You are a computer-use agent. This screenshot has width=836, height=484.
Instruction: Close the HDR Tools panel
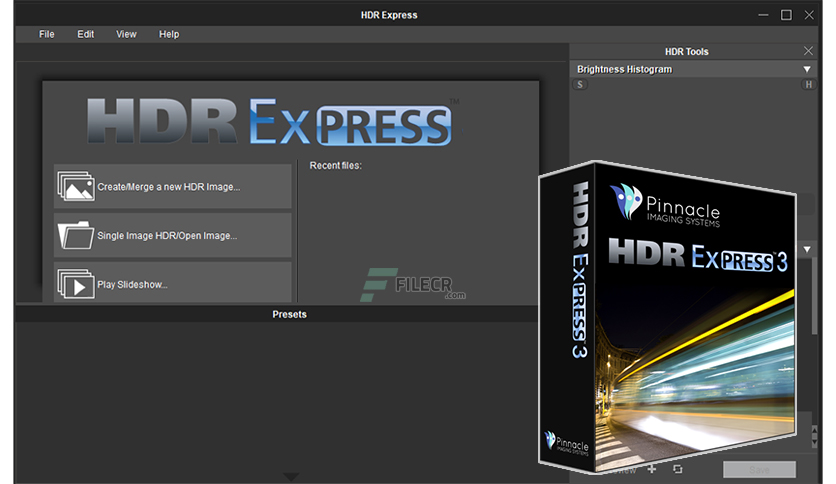808,51
